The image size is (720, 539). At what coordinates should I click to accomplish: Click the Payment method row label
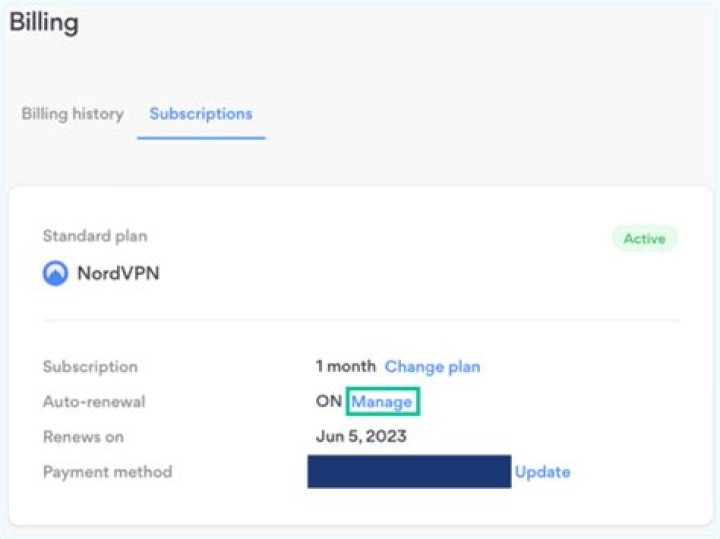pos(107,472)
